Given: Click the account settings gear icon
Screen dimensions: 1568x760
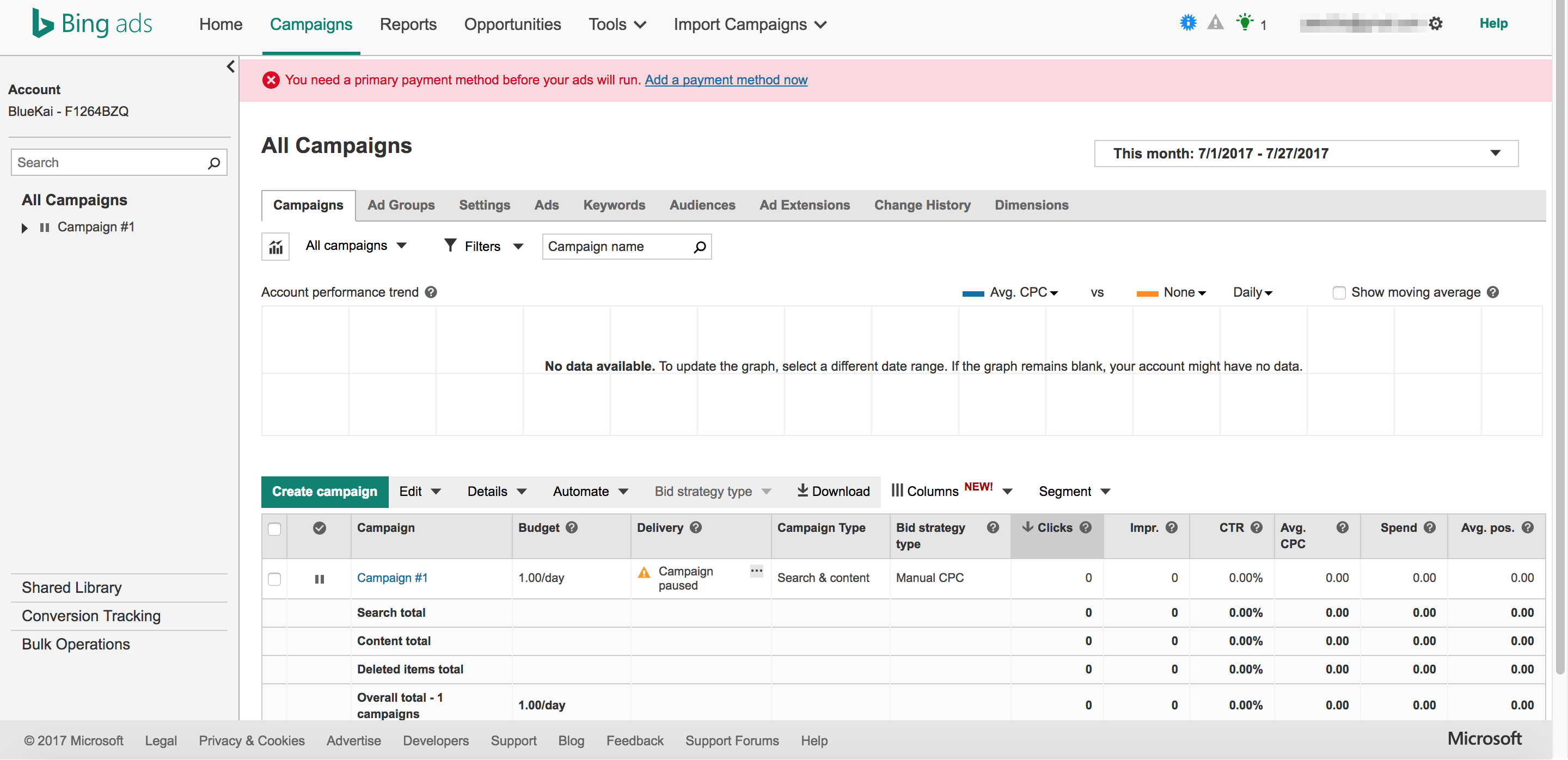Looking at the screenshot, I should (1435, 24).
